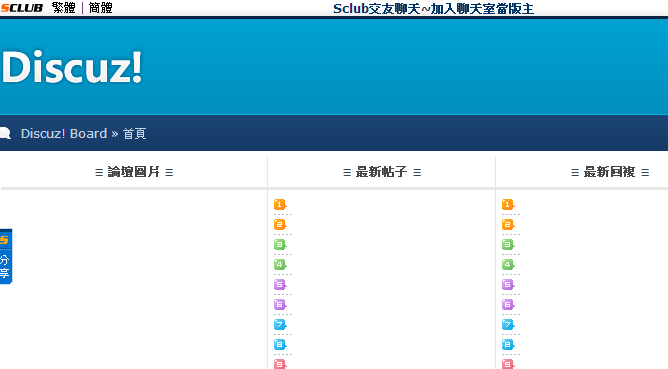668x369 pixels.
Task: Click rank 3 green icon under 最新帖子
Action: 280,245
